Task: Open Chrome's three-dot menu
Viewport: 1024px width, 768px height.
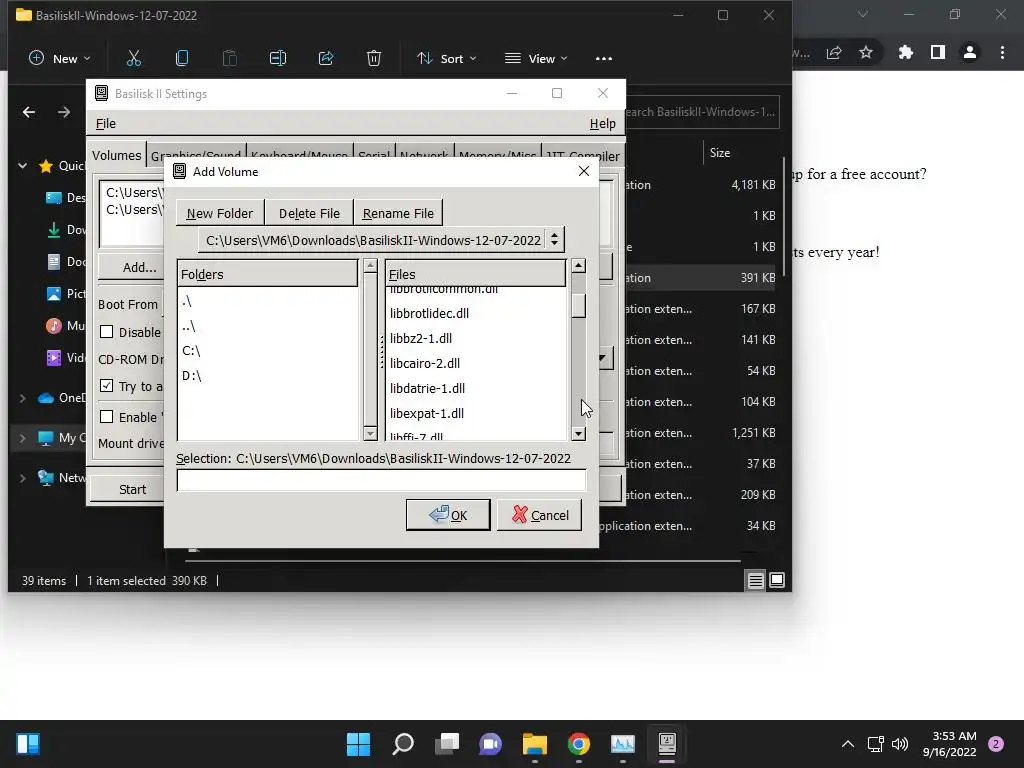Action: [1002, 52]
